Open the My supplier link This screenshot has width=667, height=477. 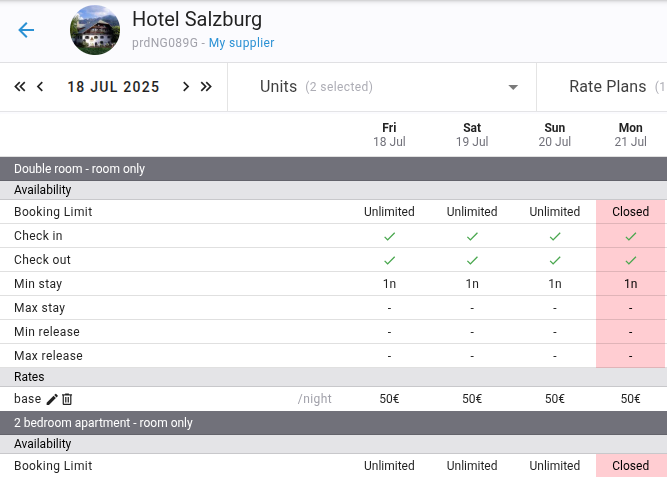(241, 43)
